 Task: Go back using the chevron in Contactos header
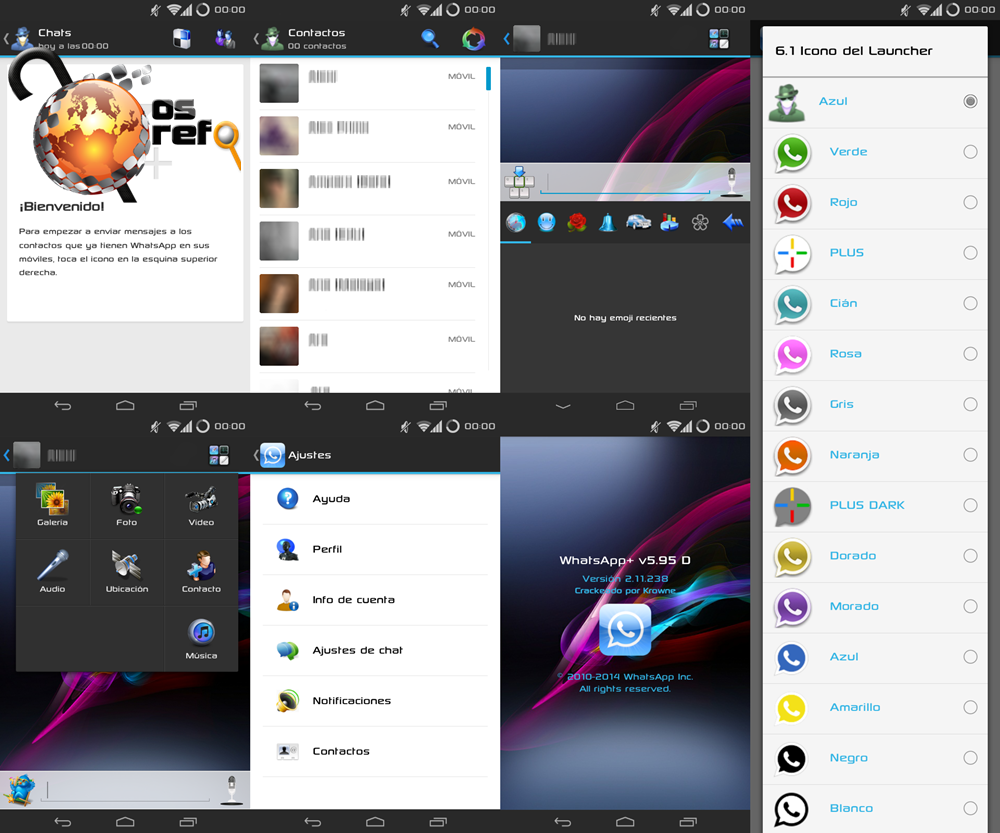tap(256, 39)
